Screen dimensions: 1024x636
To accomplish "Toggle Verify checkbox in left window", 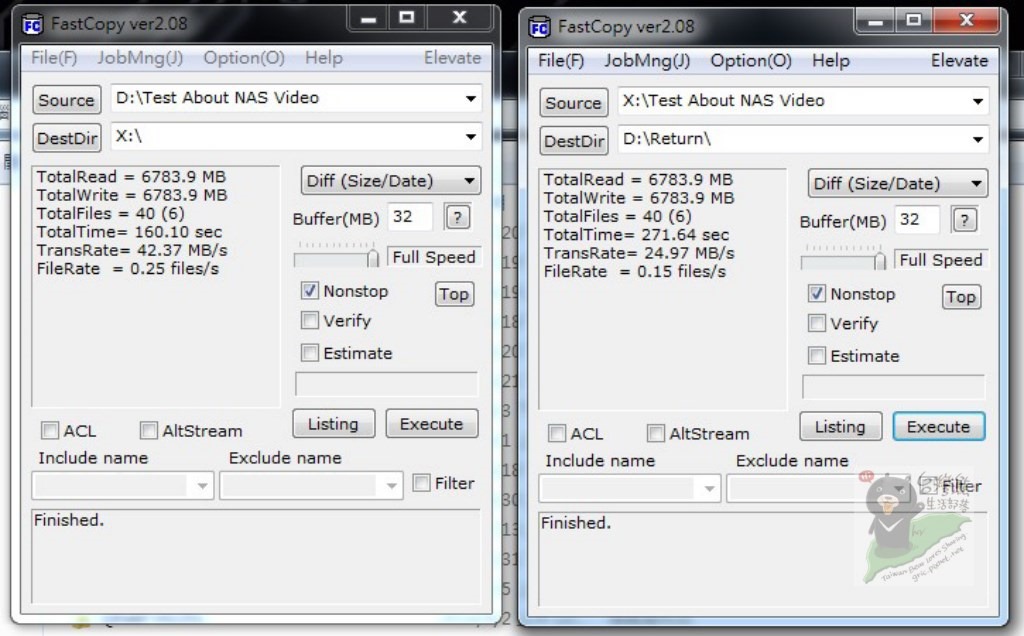I will pos(310,320).
